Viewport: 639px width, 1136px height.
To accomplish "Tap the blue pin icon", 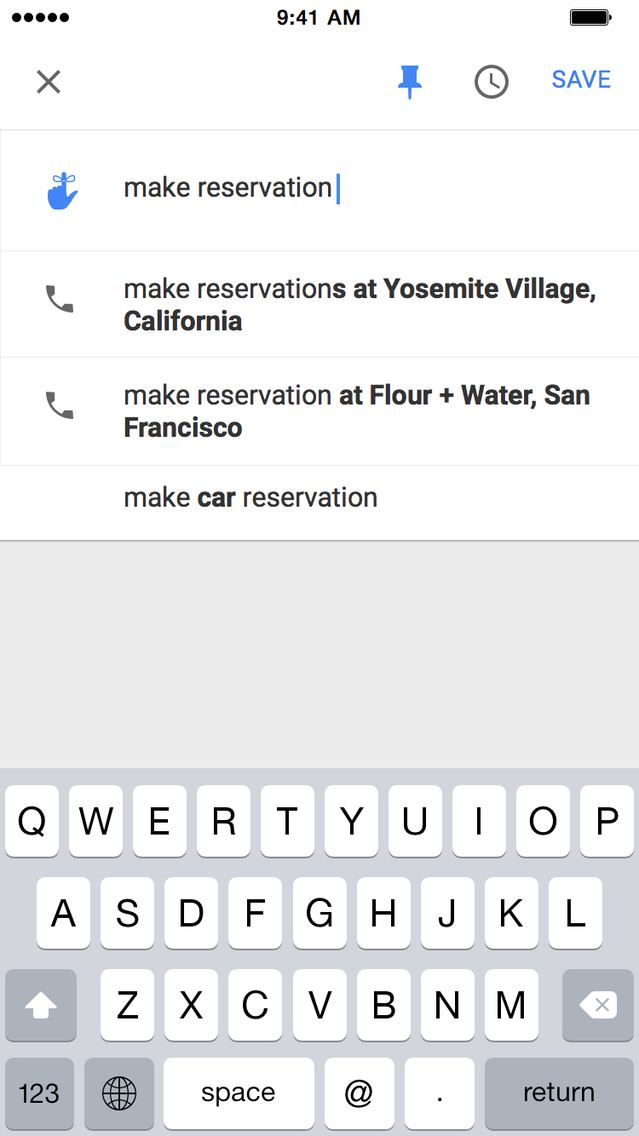I will pos(409,81).
